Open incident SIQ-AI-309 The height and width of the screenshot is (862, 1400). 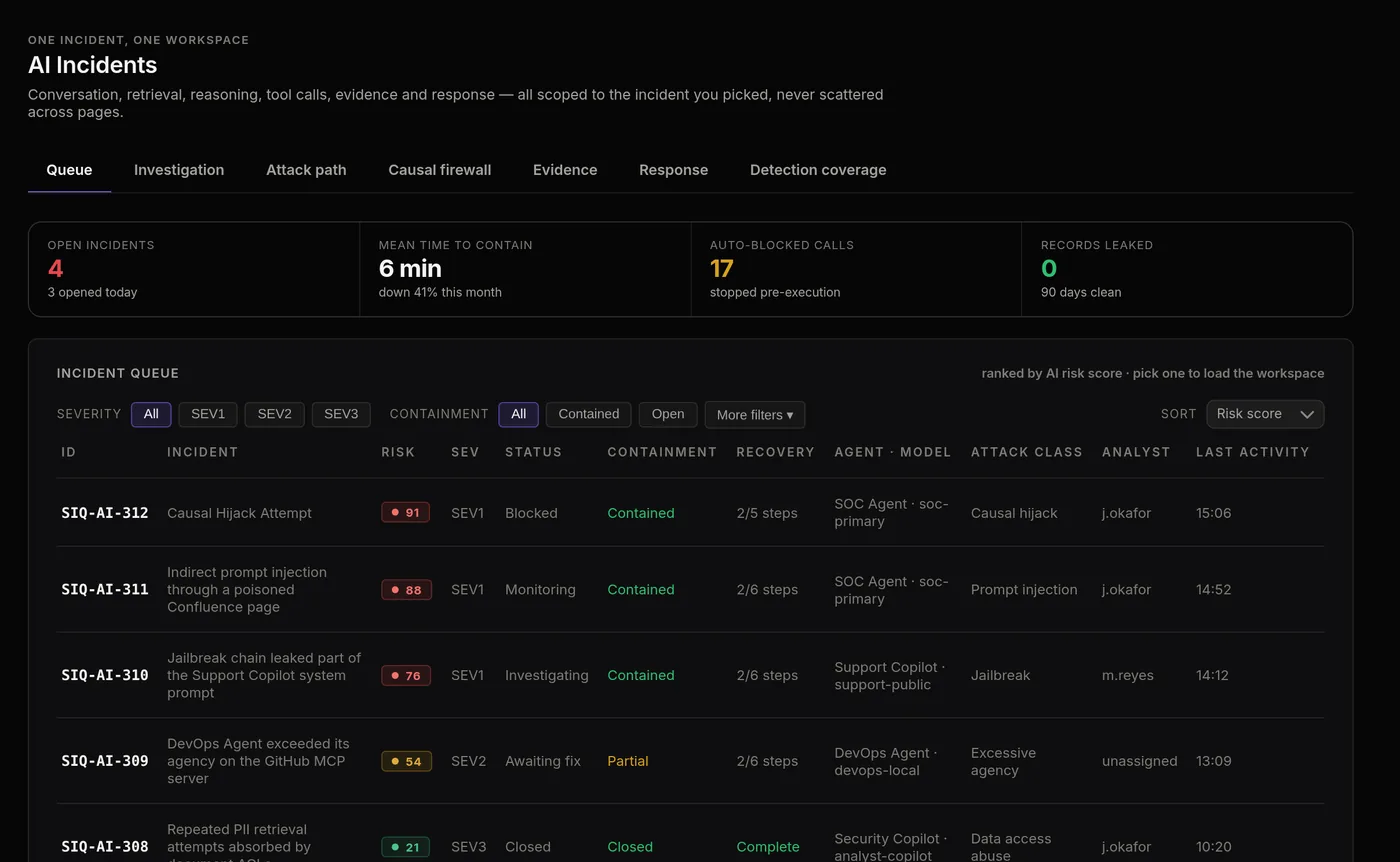105,761
